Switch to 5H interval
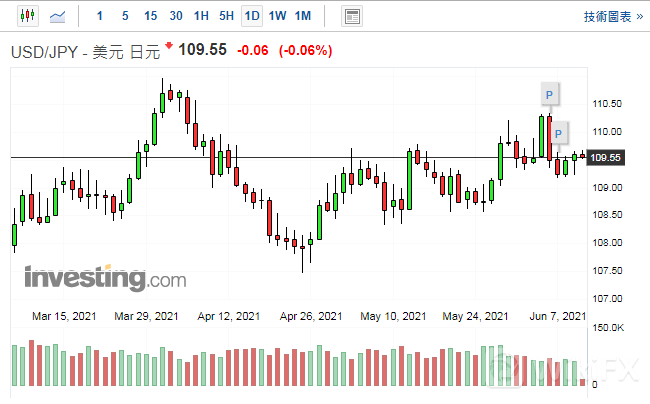 pyautogui.click(x=226, y=16)
